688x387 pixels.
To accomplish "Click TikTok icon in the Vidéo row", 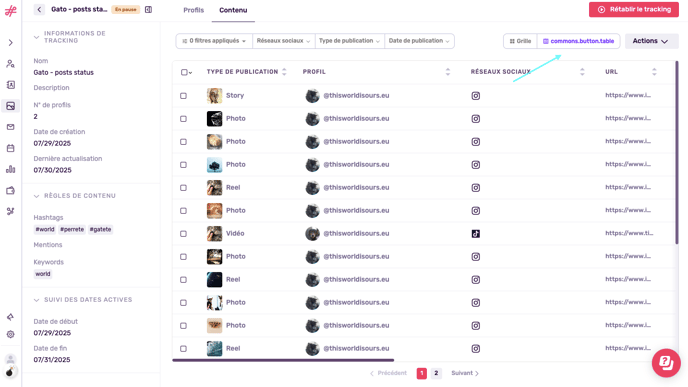I will pos(476,234).
